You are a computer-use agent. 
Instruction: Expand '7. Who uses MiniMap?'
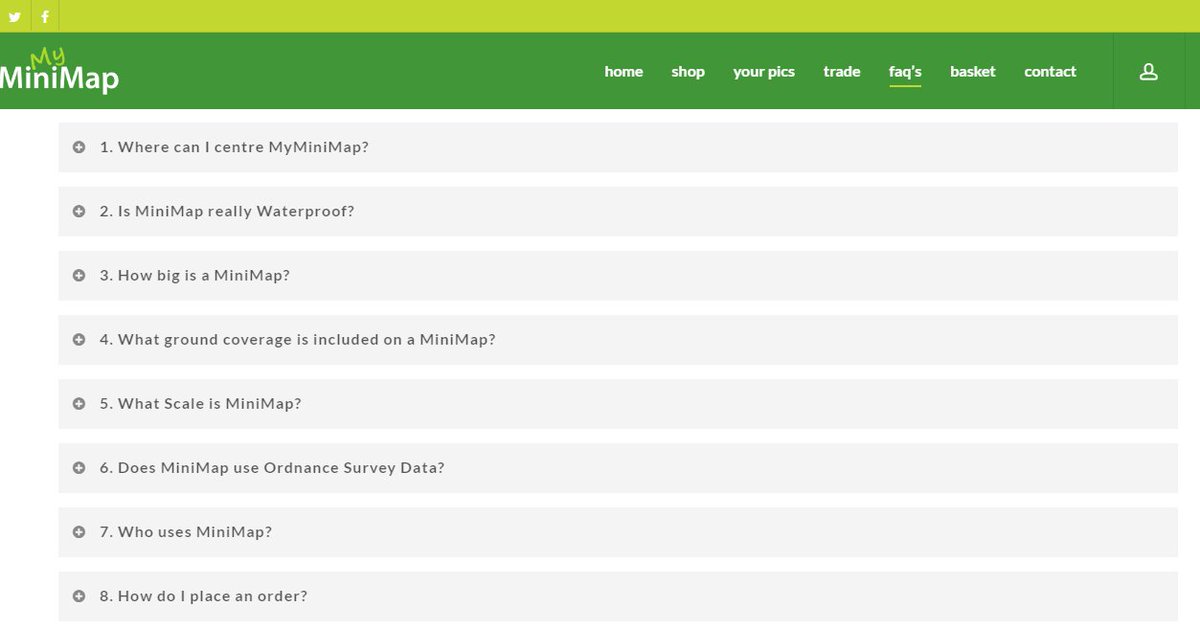point(618,532)
